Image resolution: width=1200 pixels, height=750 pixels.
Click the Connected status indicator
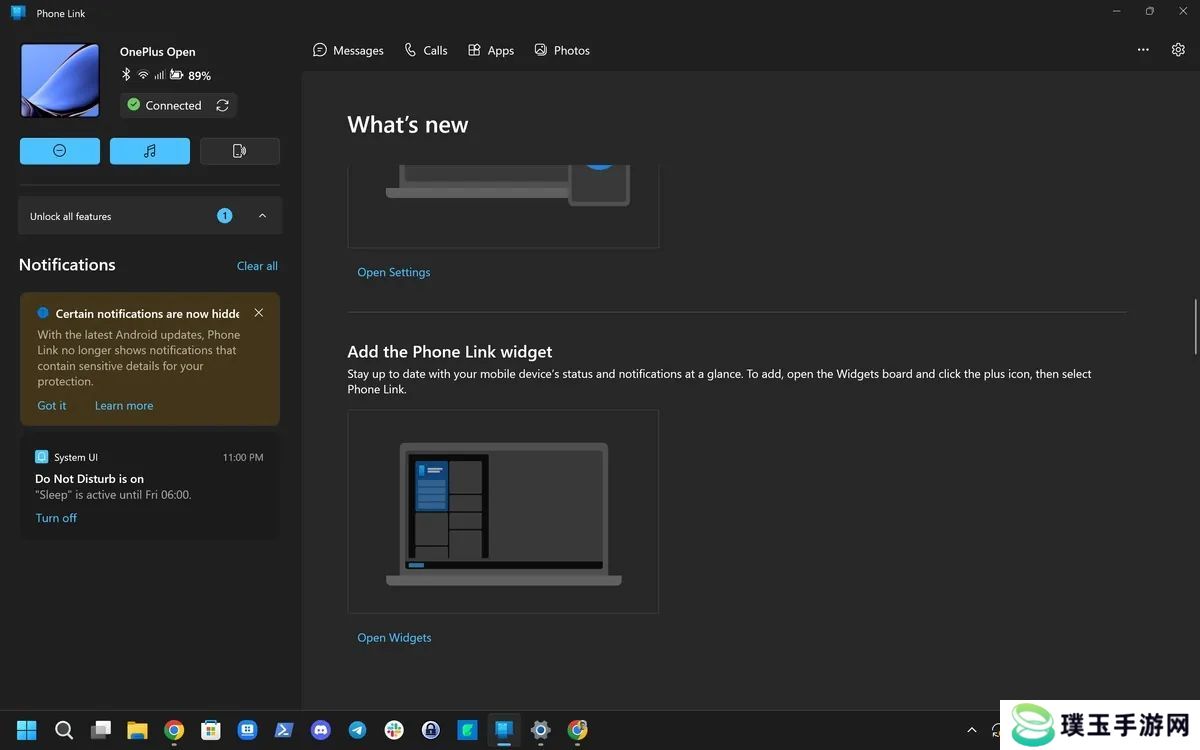[x=165, y=105]
